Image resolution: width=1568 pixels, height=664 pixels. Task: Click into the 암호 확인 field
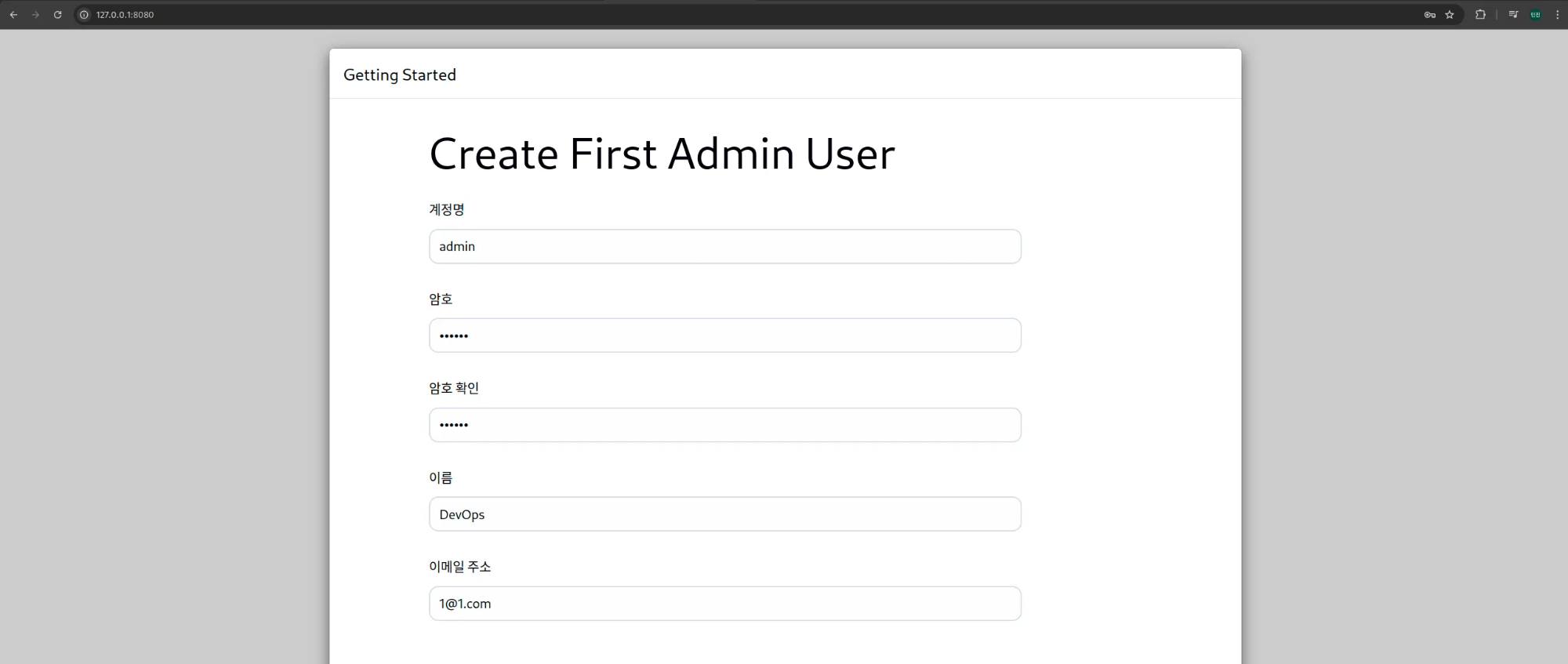725,425
